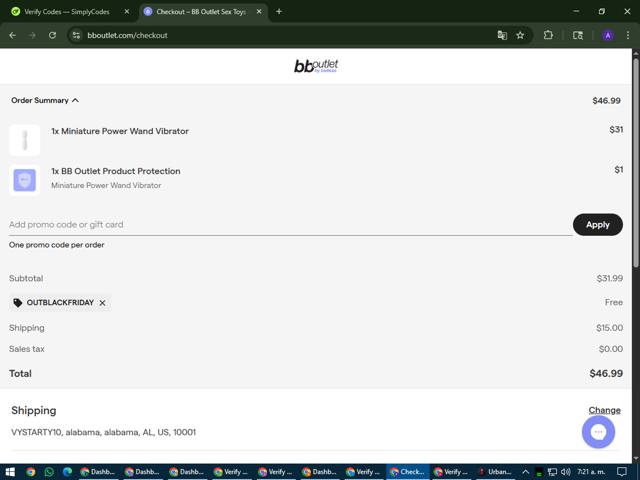This screenshot has width=640, height=480.
Task: Click the bboutlet logo
Action: 316,66
